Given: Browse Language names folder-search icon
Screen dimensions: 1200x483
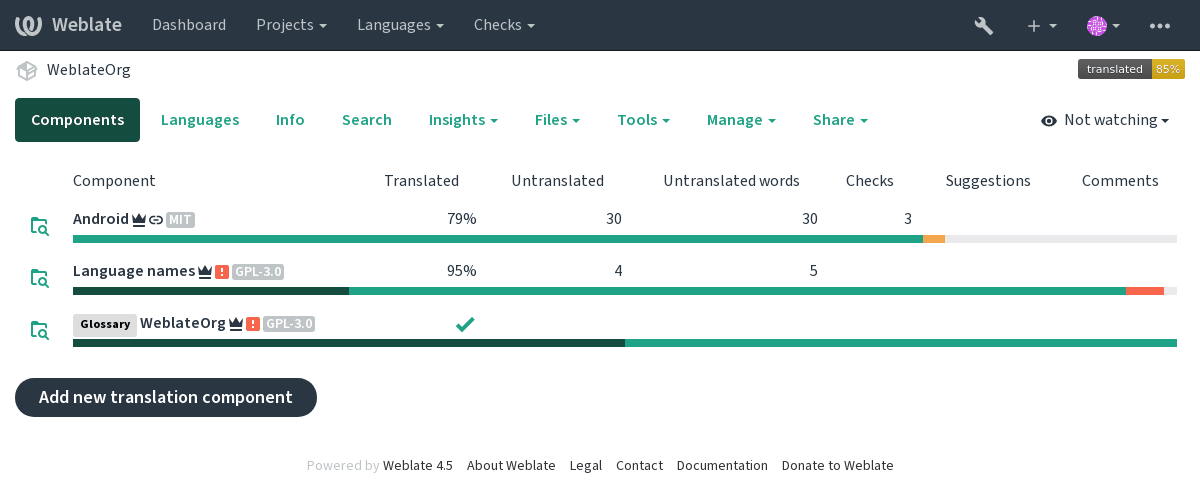Looking at the screenshot, I should point(39,278).
